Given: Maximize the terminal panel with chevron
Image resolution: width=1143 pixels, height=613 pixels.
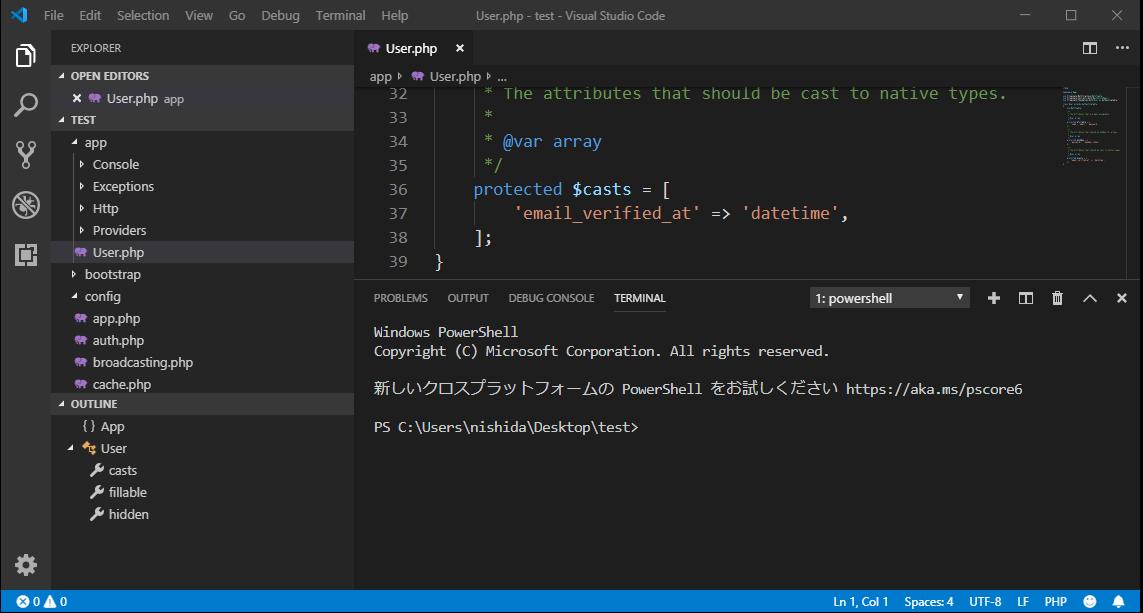Looking at the screenshot, I should [x=1090, y=298].
